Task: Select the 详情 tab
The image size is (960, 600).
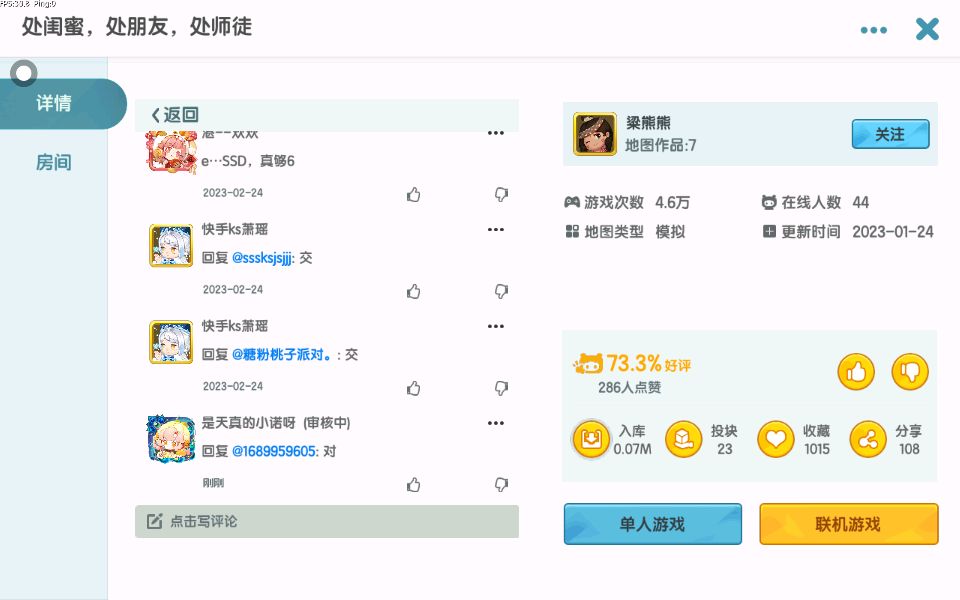Action: pyautogui.click(x=54, y=103)
